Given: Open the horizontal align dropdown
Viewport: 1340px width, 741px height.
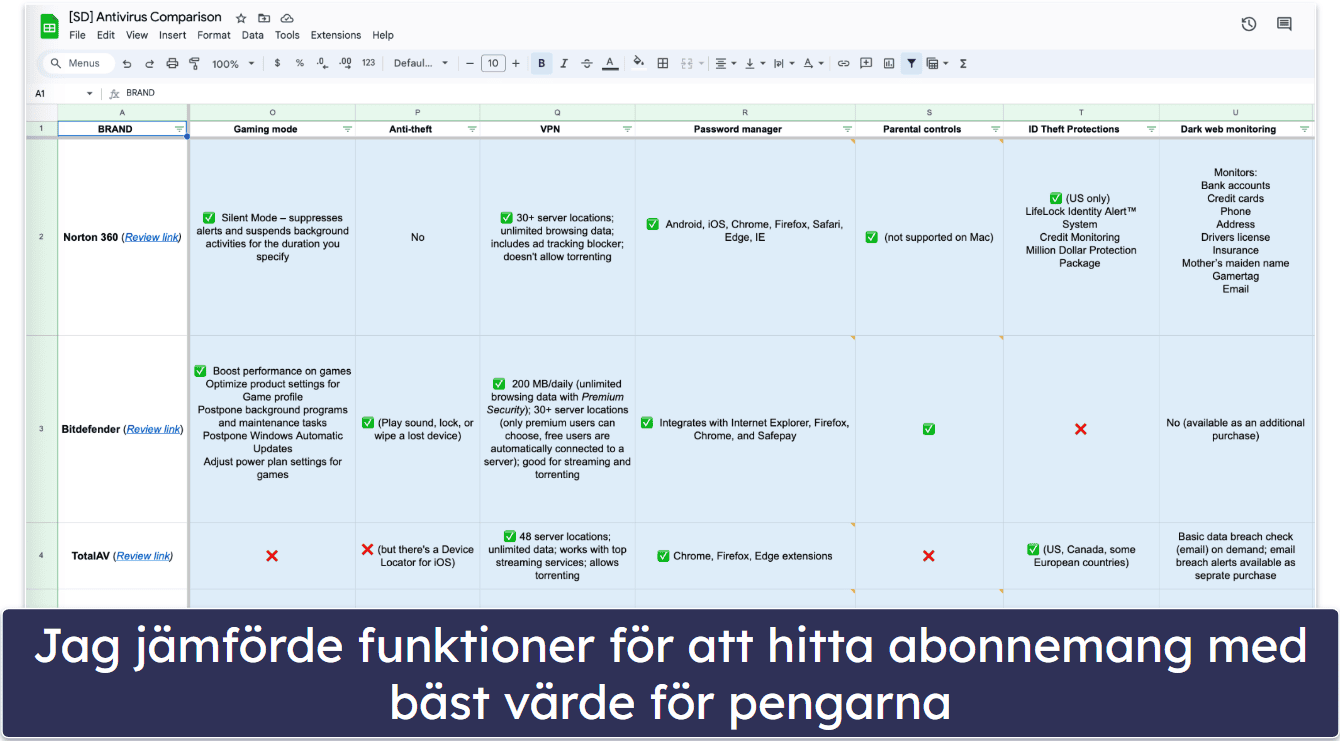Looking at the screenshot, I should (725, 63).
